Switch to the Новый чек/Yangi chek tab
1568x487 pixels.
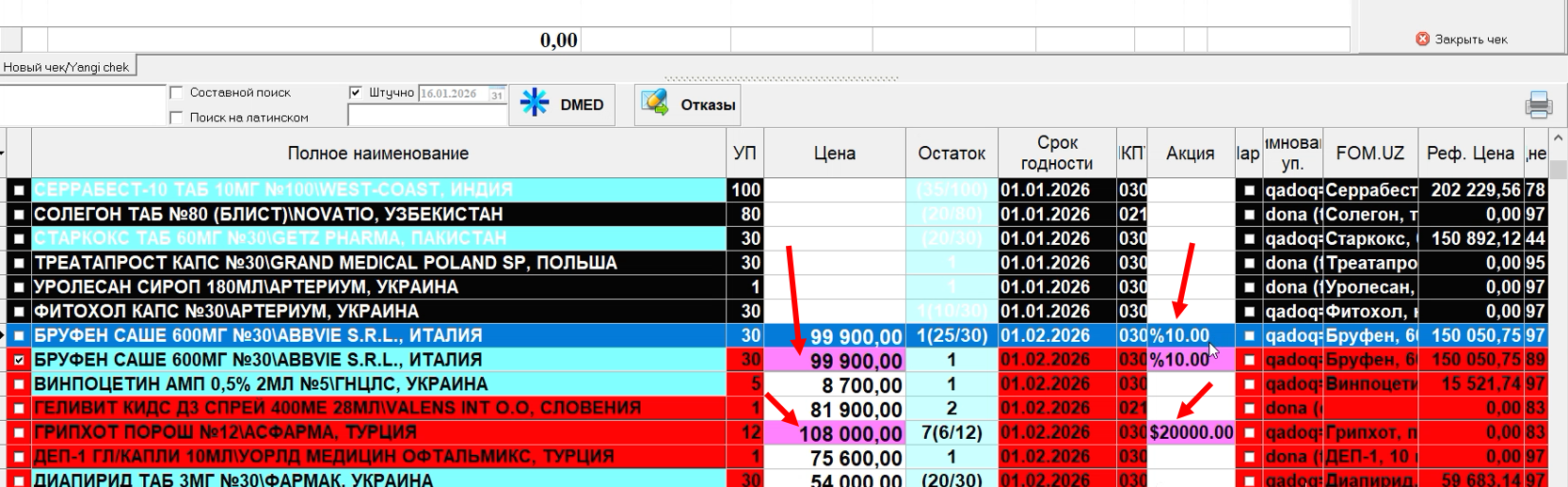[67, 67]
